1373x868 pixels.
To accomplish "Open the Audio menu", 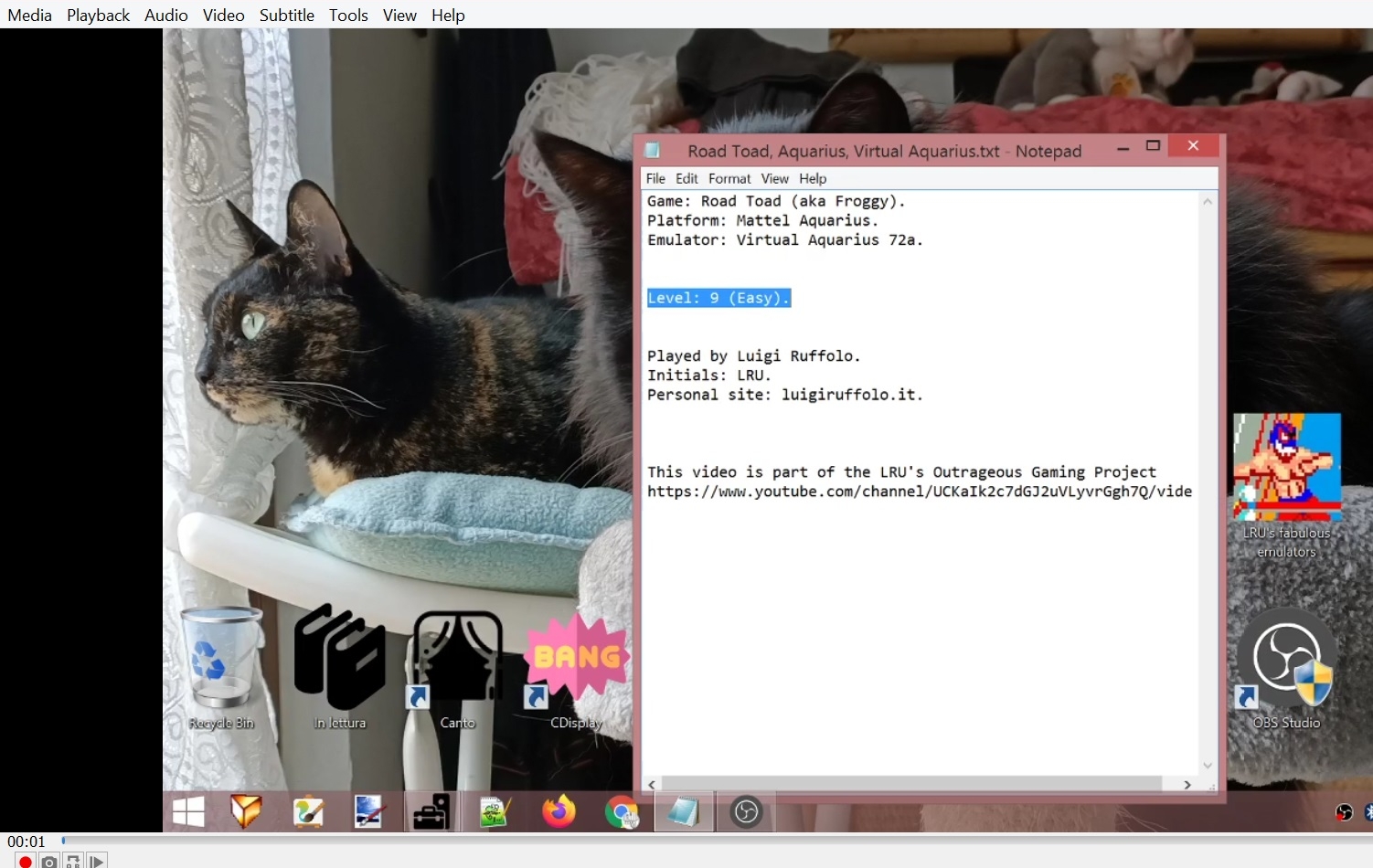I will click(x=165, y=15).
